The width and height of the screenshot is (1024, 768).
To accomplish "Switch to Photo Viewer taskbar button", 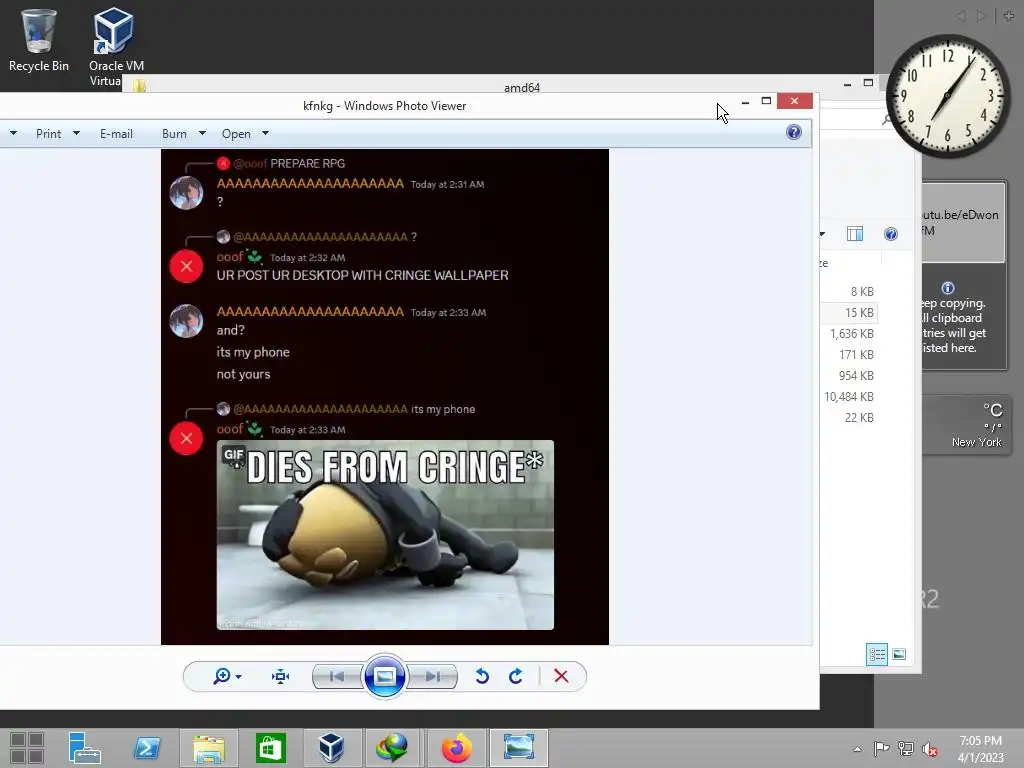I will 519,748.
